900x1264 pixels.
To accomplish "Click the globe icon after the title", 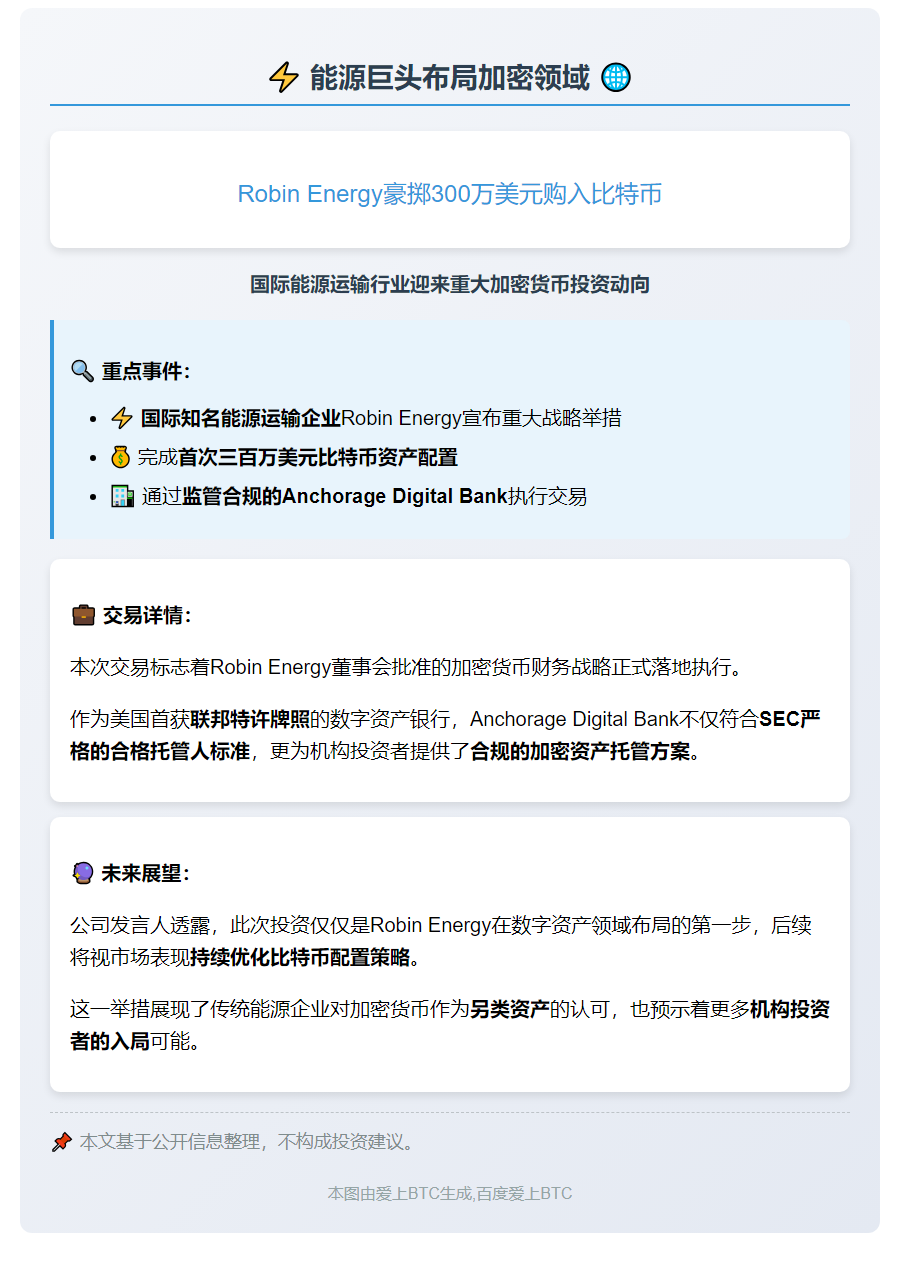I will click(x=616, y=77).
